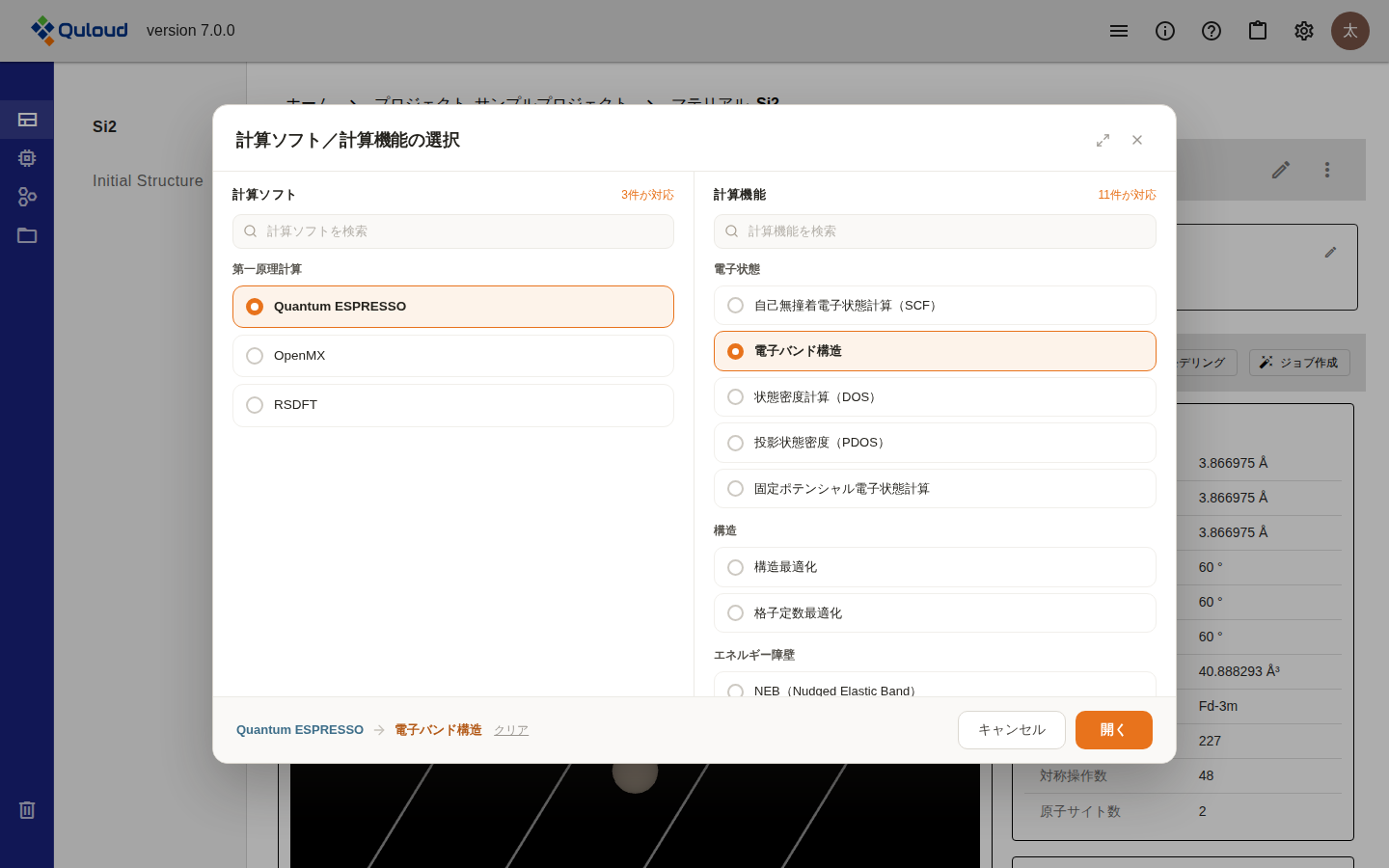Click the クリア link in footer
The height and width of the screenshot is (868, 1389).
pos(511,730)
